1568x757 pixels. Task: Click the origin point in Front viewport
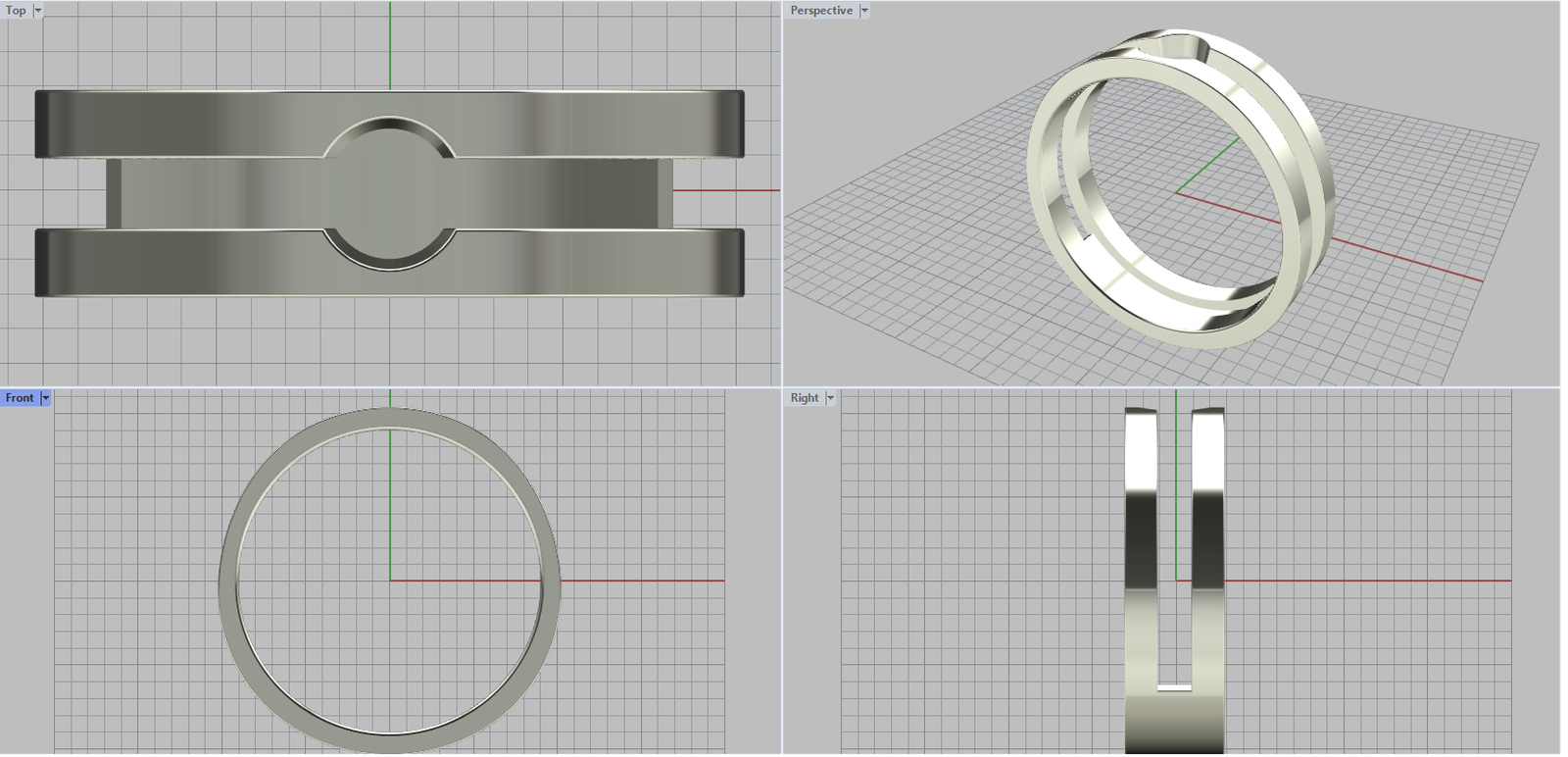click(x=390, y=580)
